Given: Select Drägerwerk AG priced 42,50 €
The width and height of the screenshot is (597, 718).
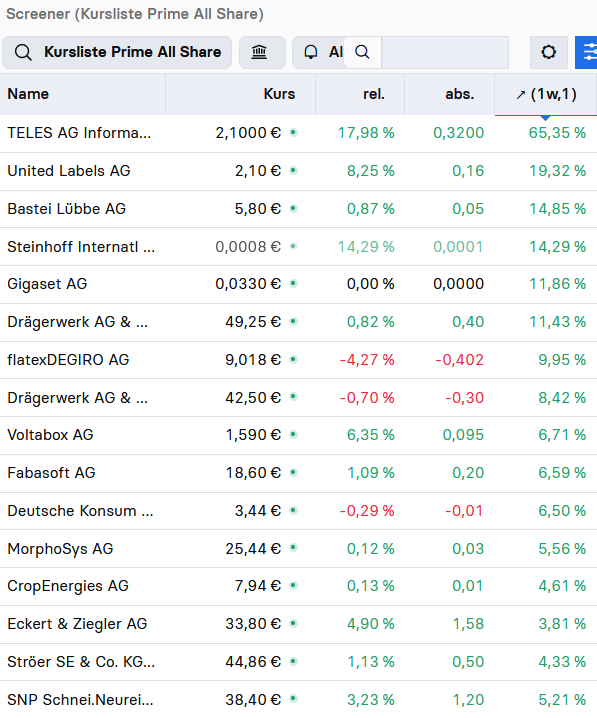Looking at the screenshot, I should point(77,398).
